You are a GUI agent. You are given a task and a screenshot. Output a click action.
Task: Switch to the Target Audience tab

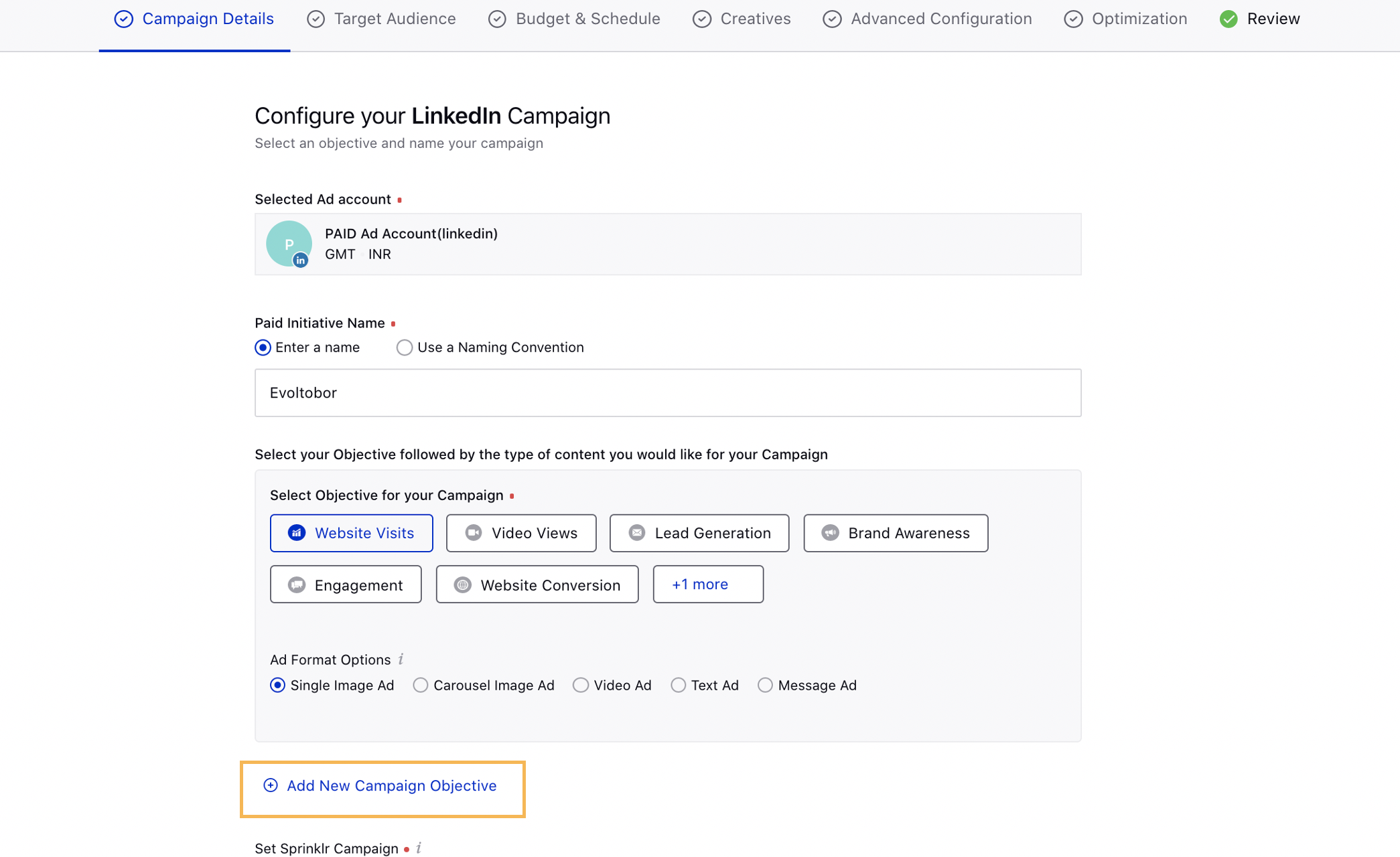tap(381, 19)
